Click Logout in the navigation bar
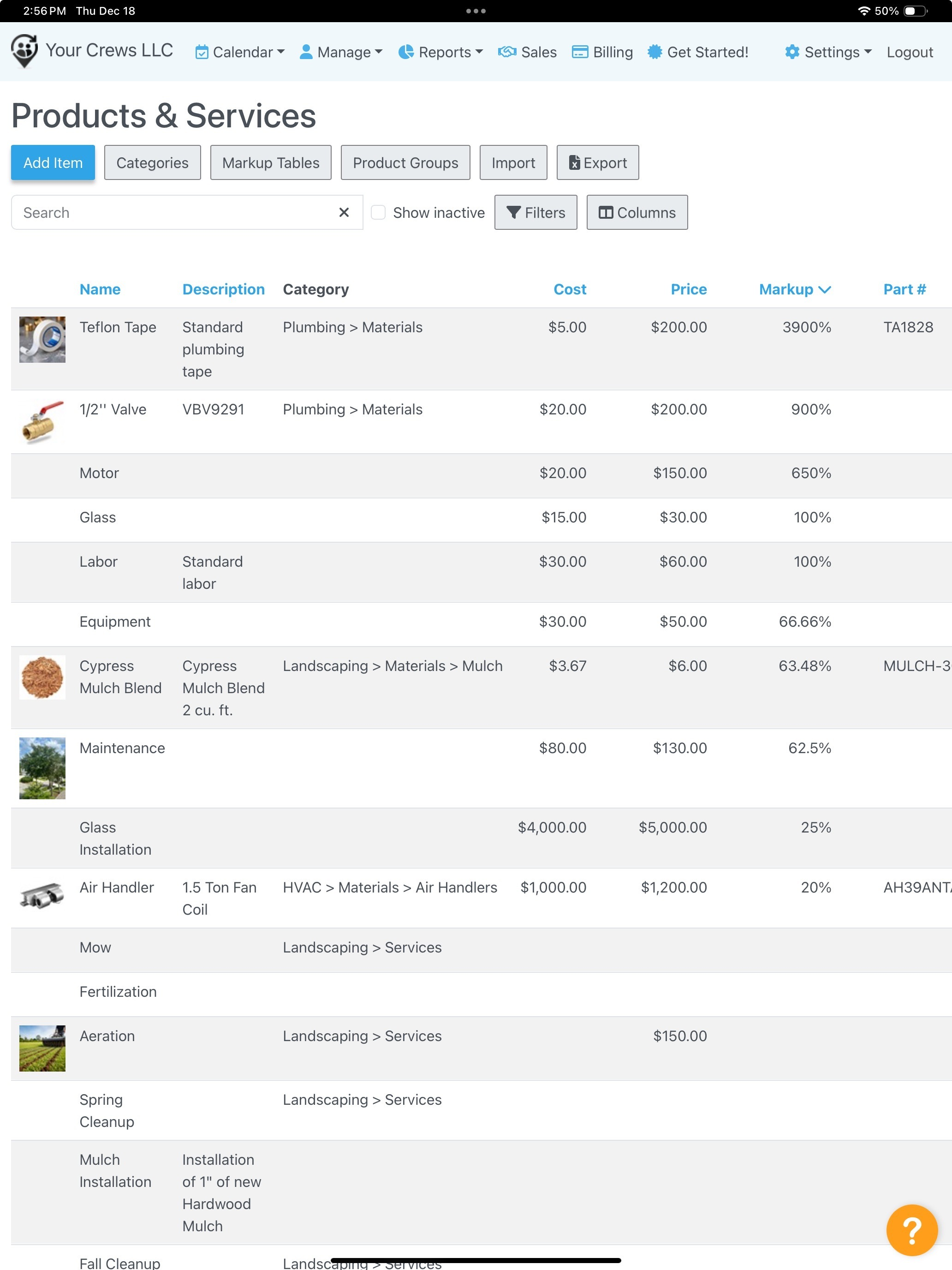 [910, 52]
